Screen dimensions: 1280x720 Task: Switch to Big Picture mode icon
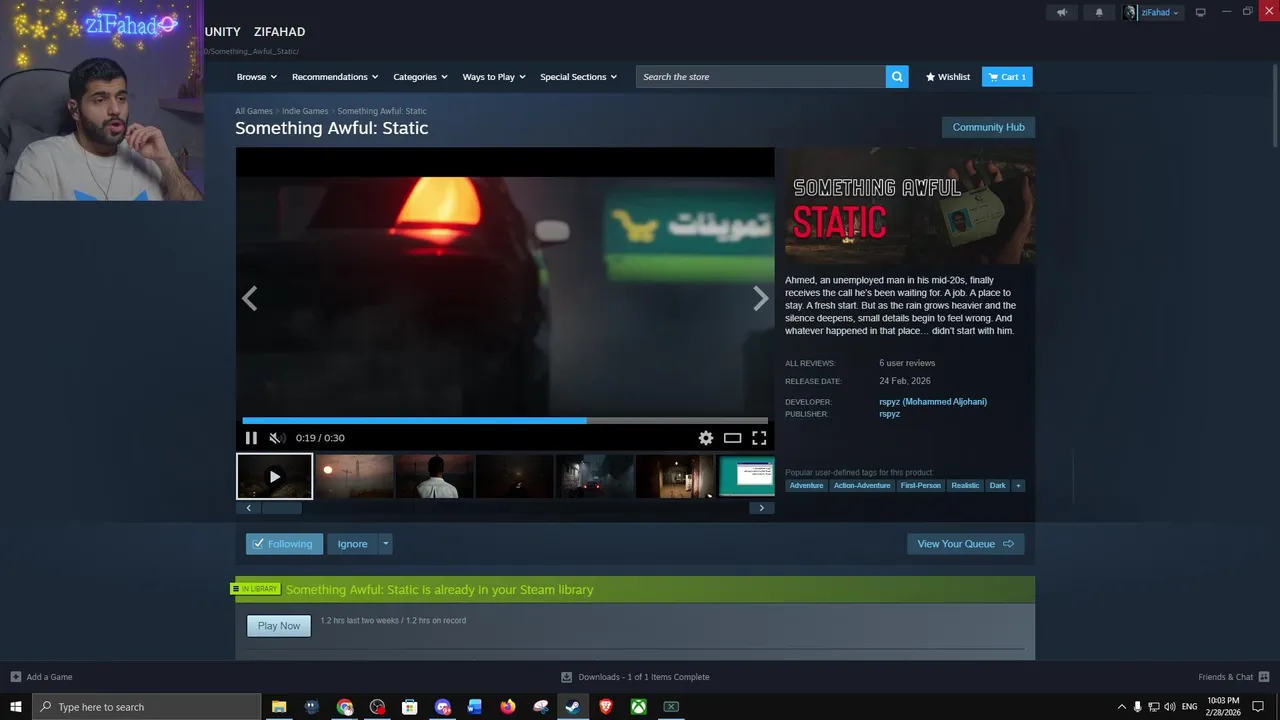[1201, 12]
